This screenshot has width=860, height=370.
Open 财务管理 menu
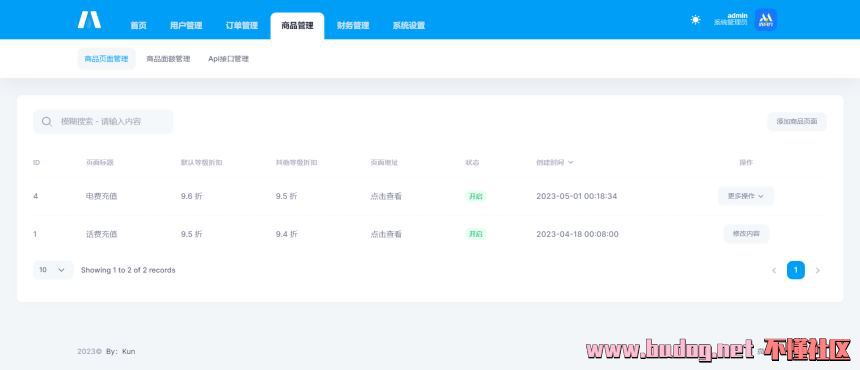(x=353, y=25)
